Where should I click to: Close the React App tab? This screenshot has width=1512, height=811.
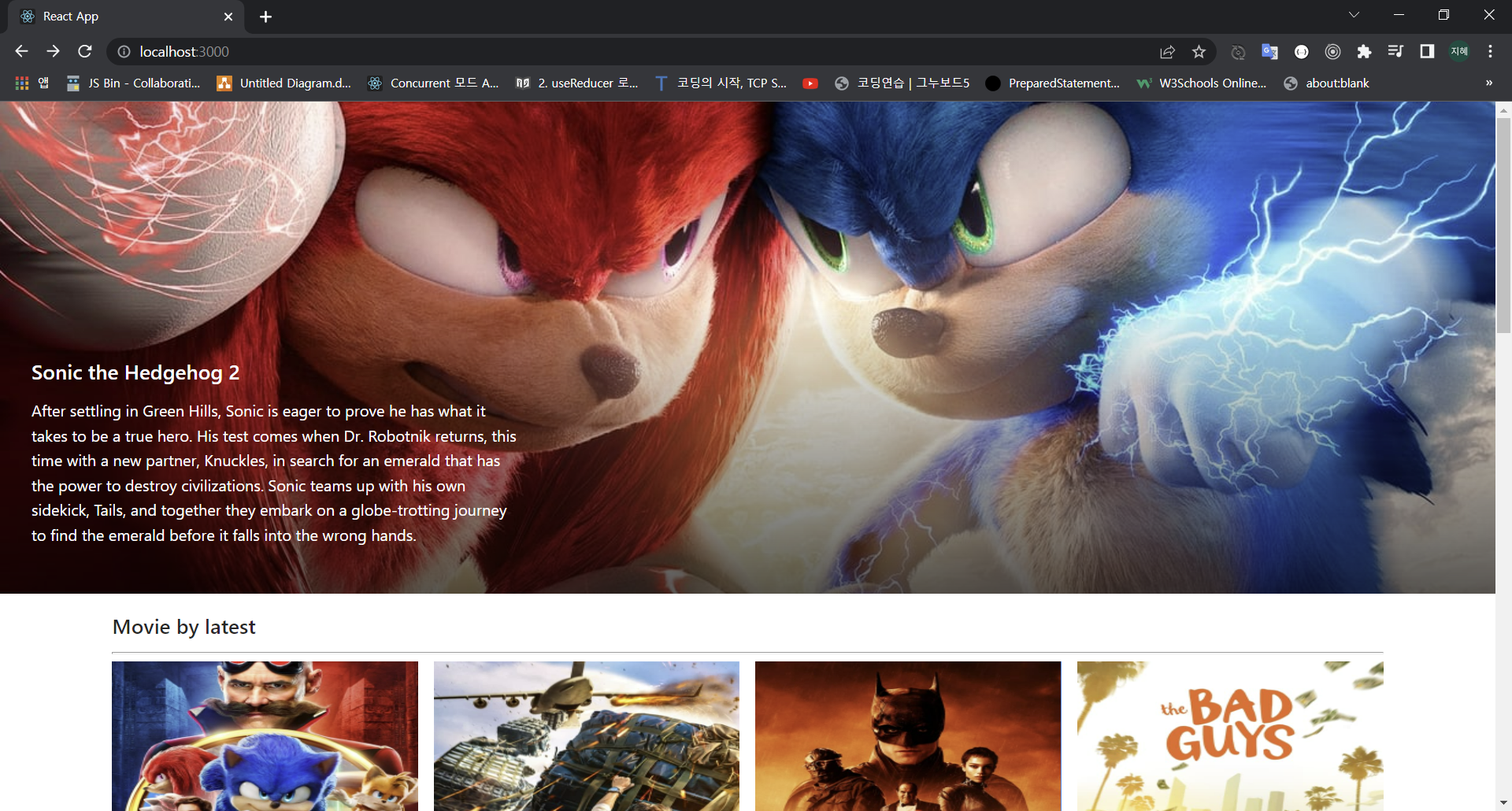(x=228, y=17)
